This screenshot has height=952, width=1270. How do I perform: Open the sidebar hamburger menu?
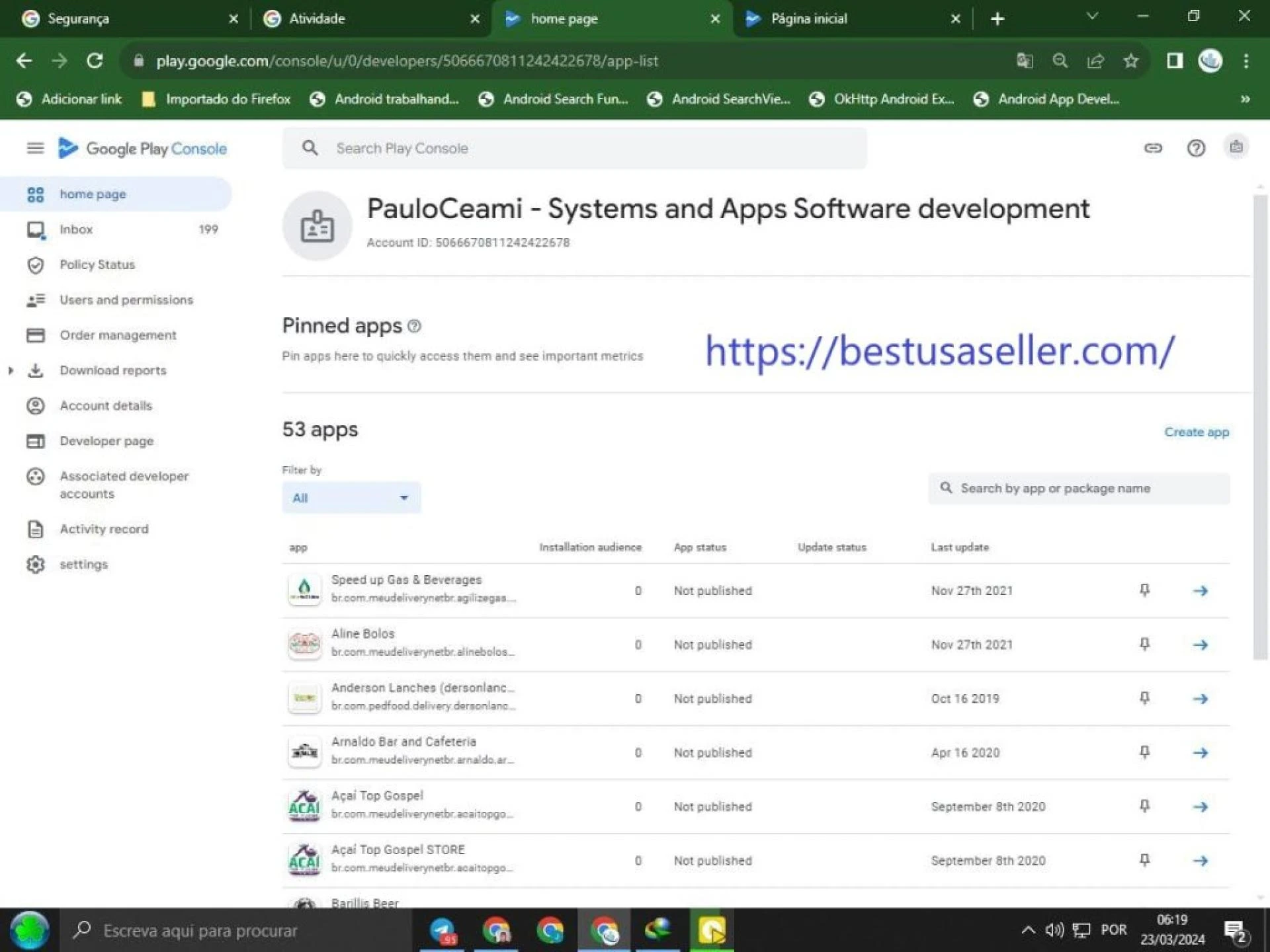tap(35, 148)
